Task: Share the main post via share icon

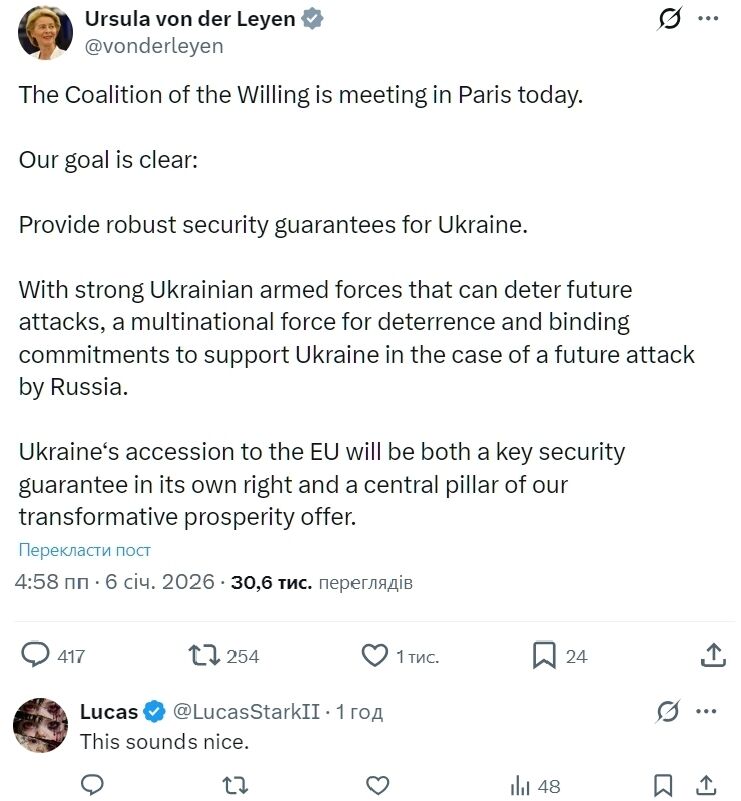Action: point(713,655)
